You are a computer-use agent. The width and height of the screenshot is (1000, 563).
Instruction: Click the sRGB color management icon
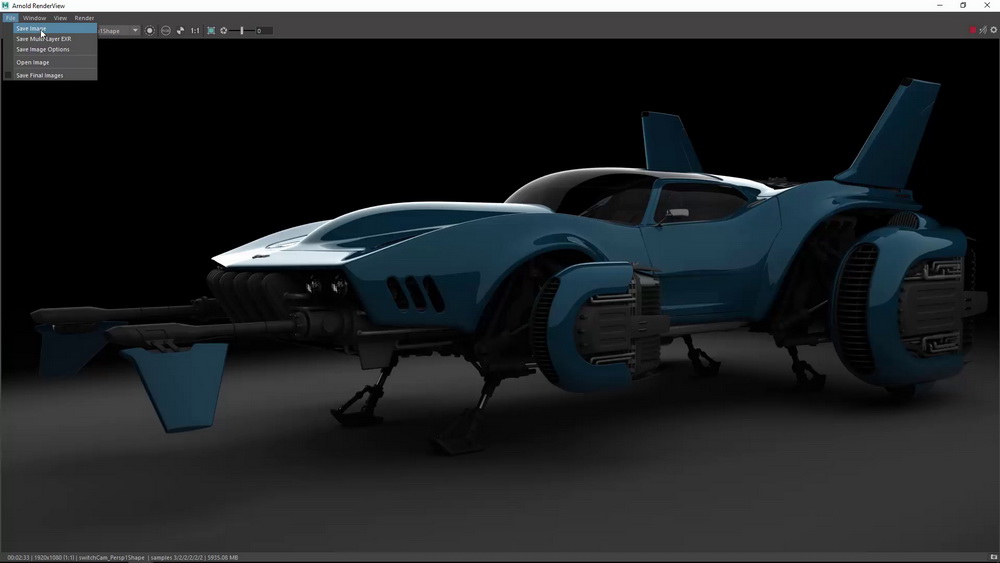(x=165, y=31)
